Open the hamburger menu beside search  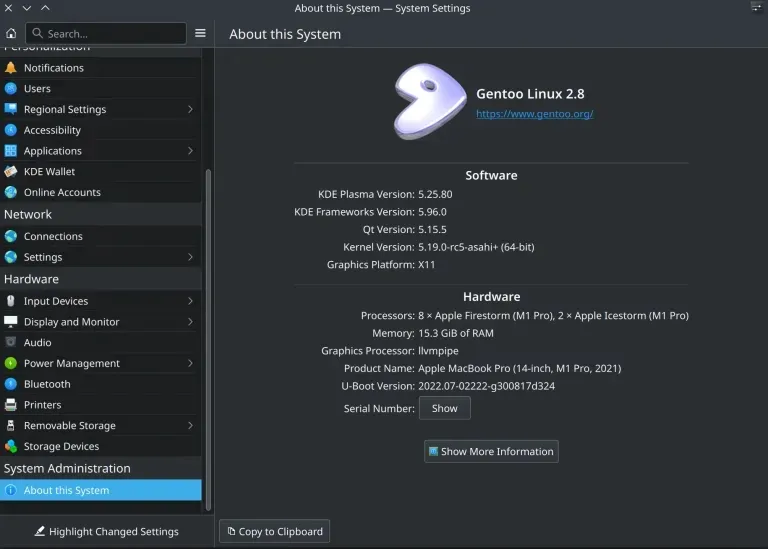pos(200,33)
